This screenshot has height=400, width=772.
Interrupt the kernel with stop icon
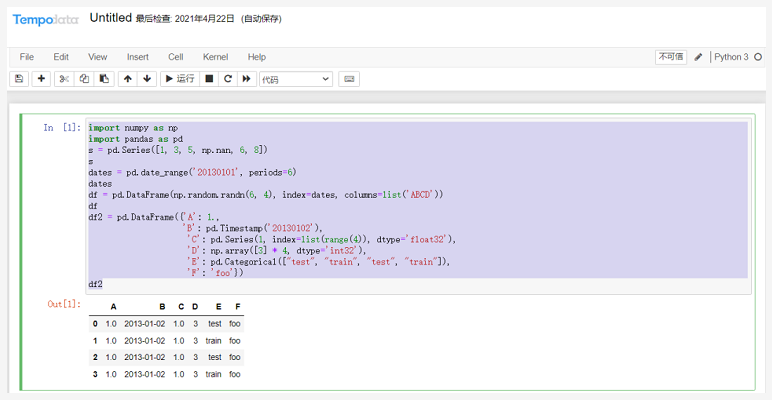[x=209, y=79]
